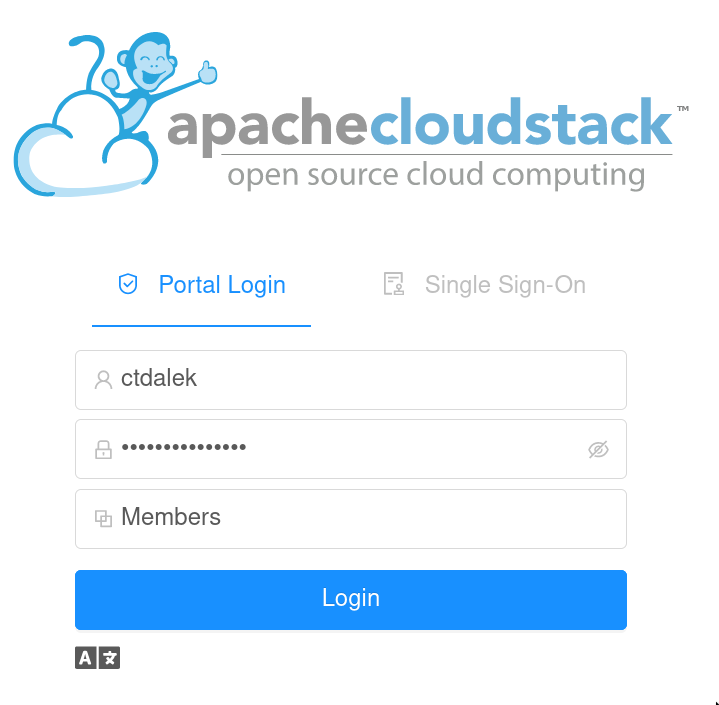The height and width of the screenshot is (705, 719).
Task: Click the monkey's thumbs-up hand
Action: tap(208, 73)
